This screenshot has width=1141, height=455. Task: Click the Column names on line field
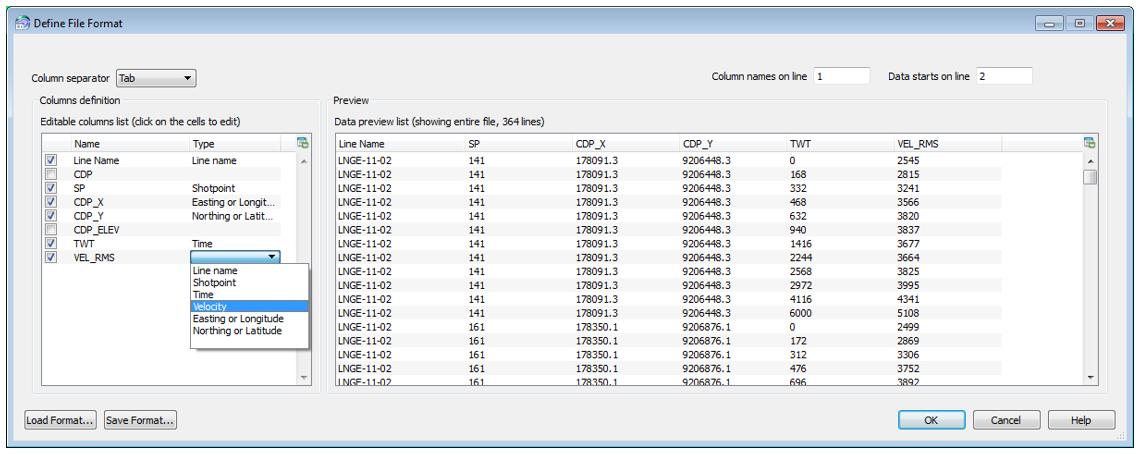coord(841,76)
